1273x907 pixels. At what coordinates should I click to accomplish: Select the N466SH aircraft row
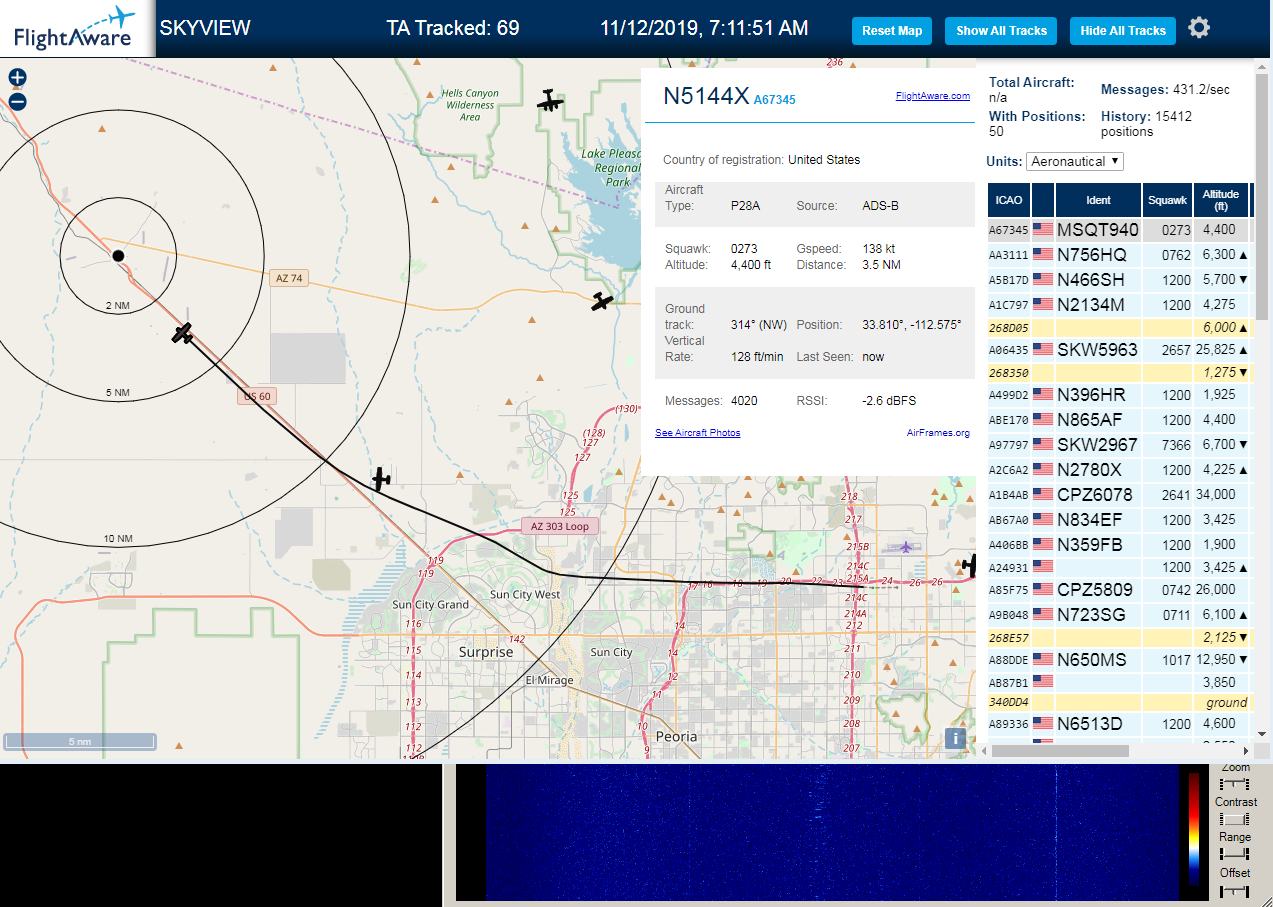[1119, 280]
